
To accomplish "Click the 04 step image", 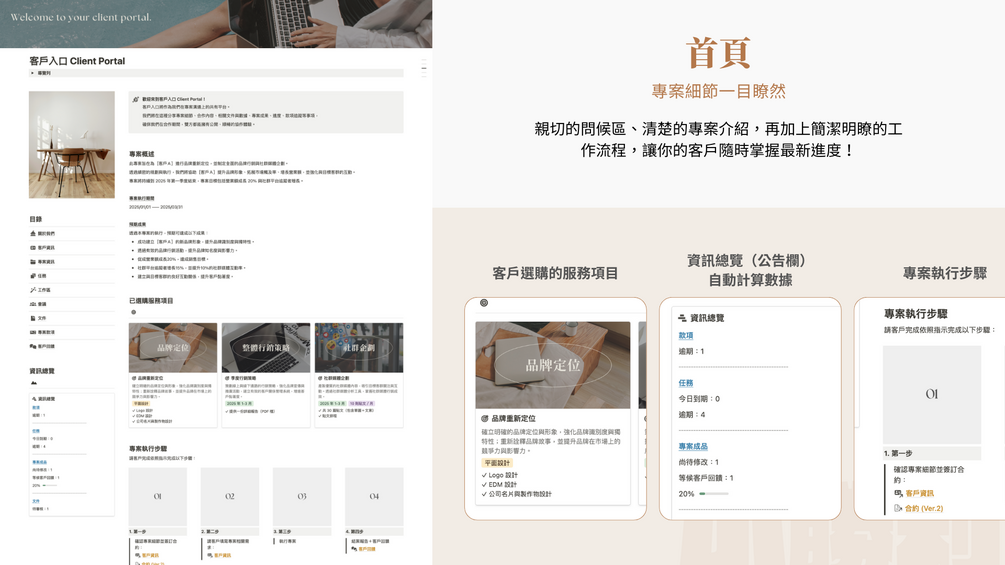I will [x=374, y=496].
